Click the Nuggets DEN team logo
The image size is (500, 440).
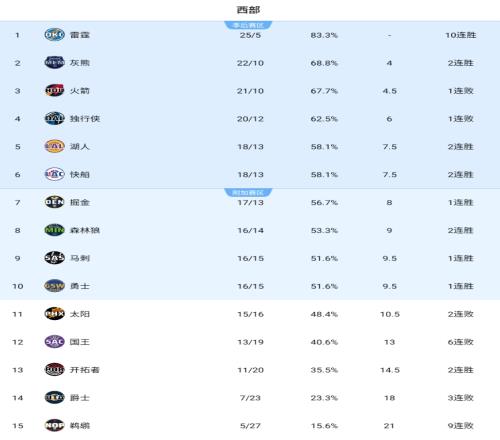(x=54, y=202)
